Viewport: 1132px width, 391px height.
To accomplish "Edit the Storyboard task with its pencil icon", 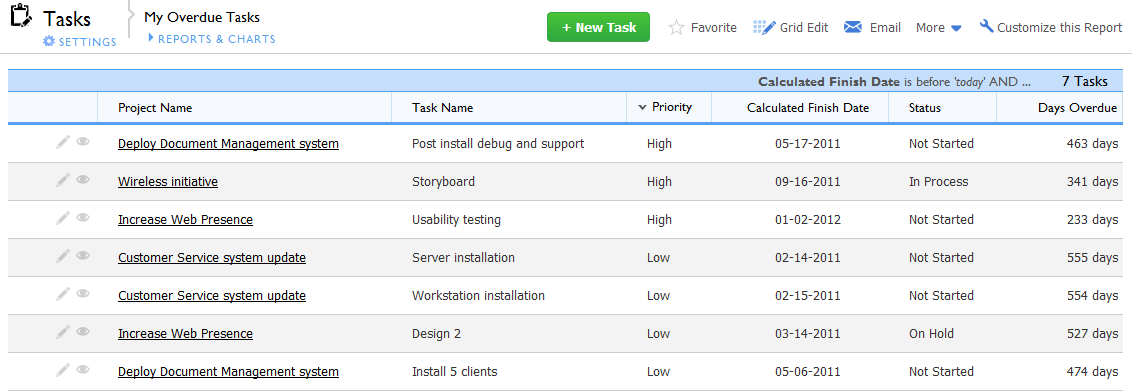I will coord(63,180).
